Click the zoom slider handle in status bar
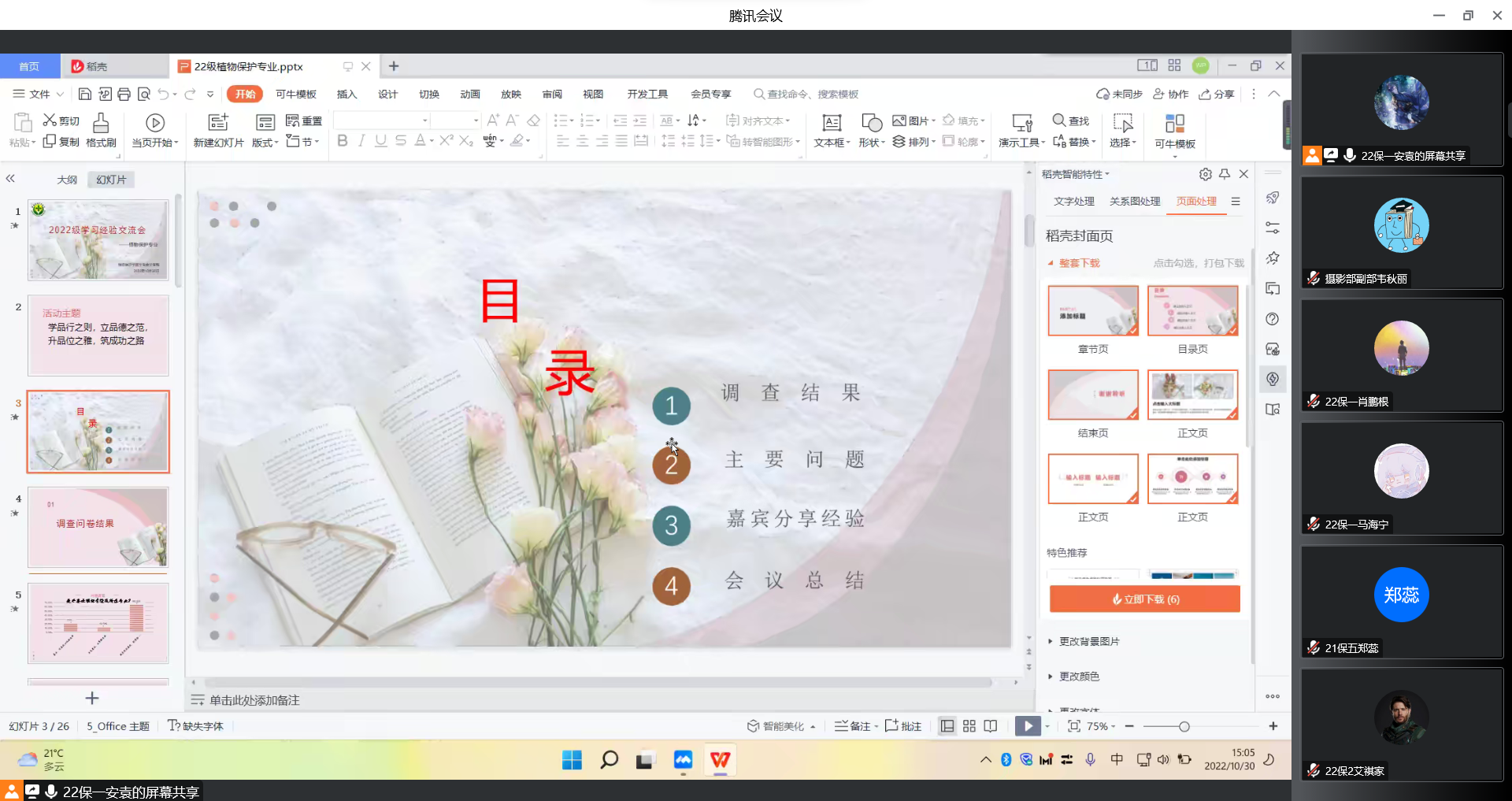The width and height of the screenshot is (1512, 801). (1184, 726)
